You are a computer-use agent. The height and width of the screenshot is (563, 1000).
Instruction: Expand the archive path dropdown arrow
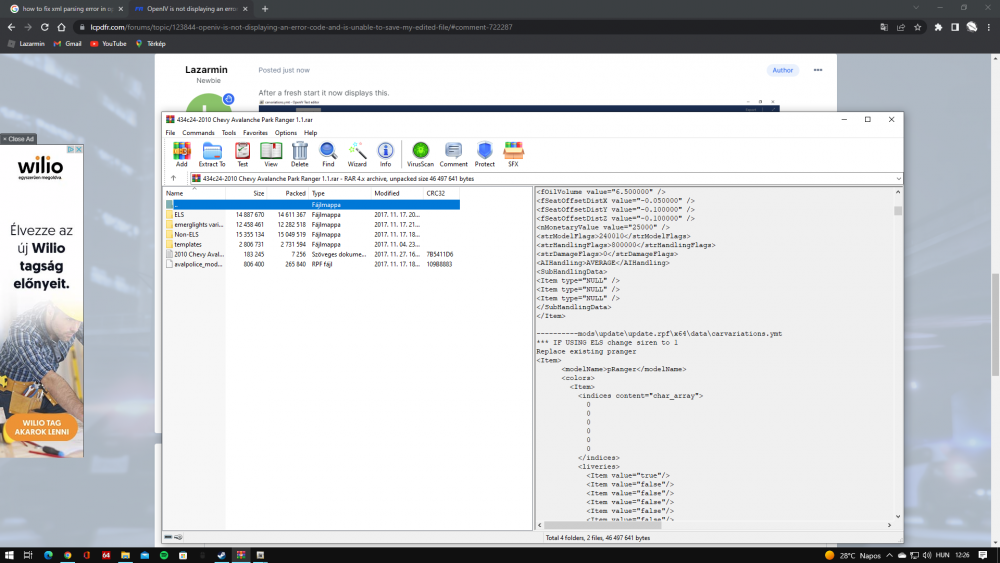[898, 179]
